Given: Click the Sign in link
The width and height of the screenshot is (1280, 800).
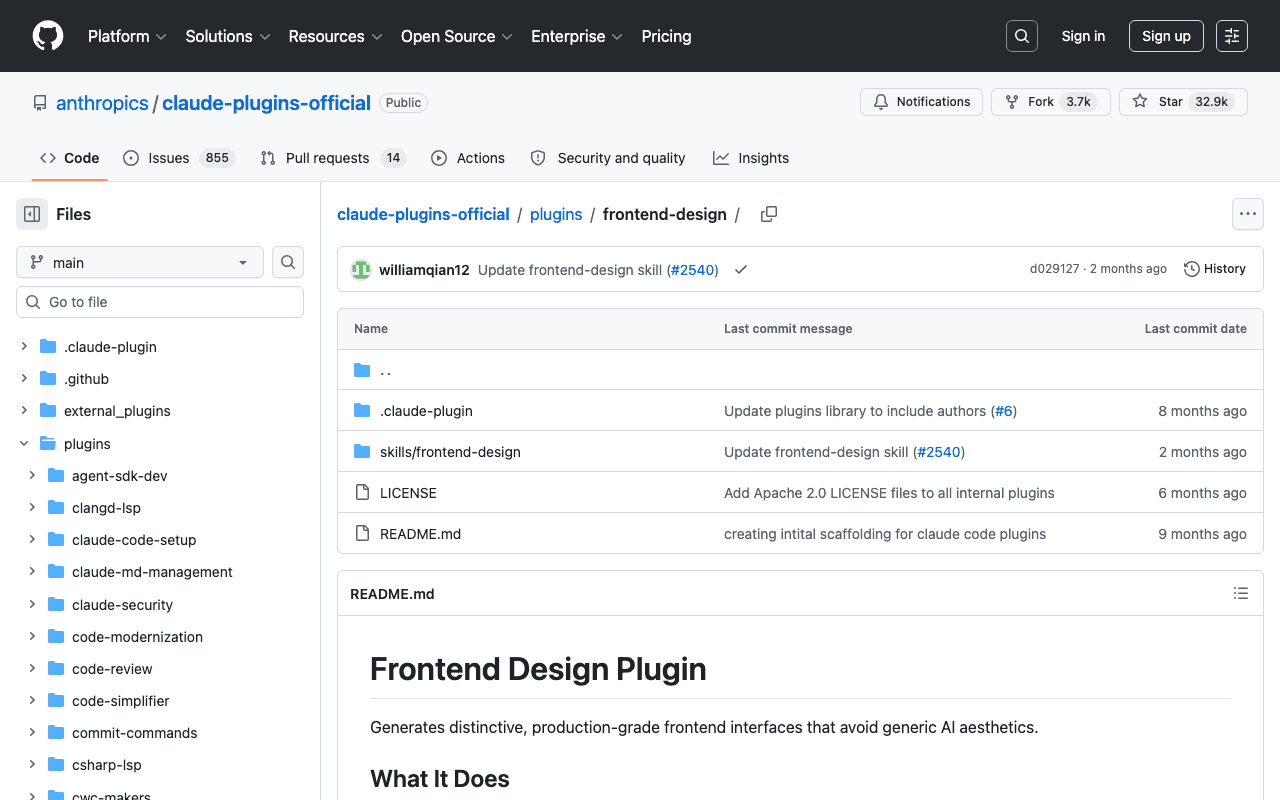Looking at the screenshot, I should pyautogui.click(x=1083, y=36).
